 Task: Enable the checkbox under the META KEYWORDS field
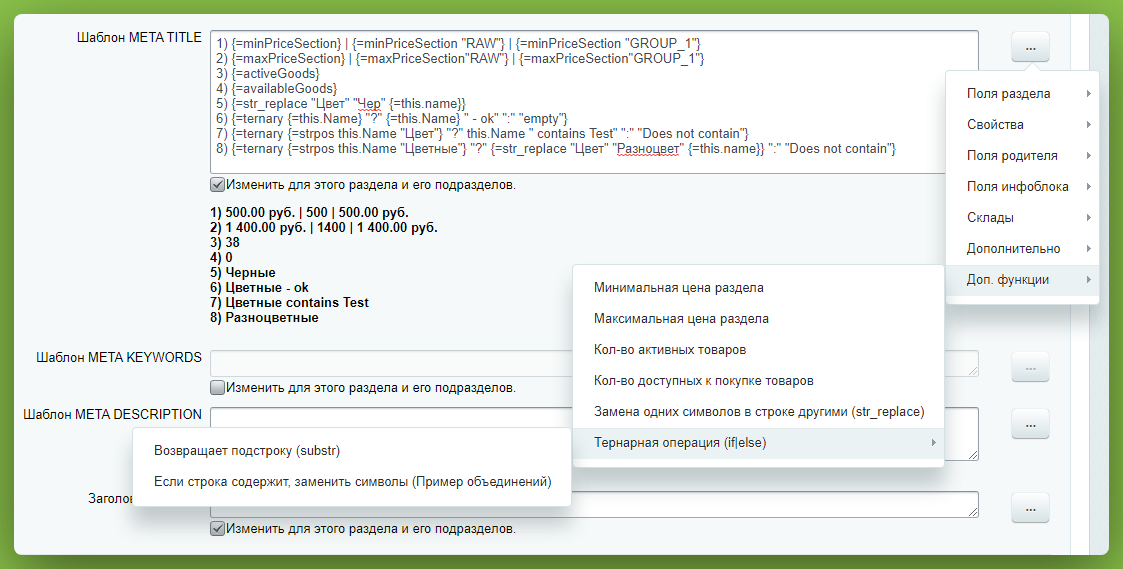pyautogui.click(x=218, y=388)
